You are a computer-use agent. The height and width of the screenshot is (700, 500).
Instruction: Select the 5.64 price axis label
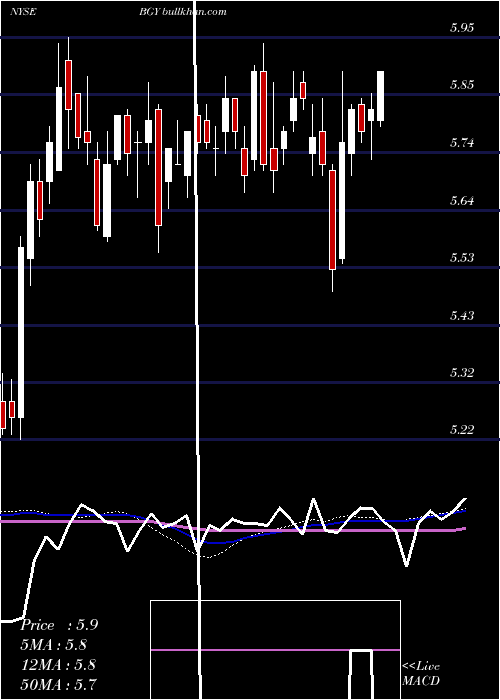tap(462, 200)
